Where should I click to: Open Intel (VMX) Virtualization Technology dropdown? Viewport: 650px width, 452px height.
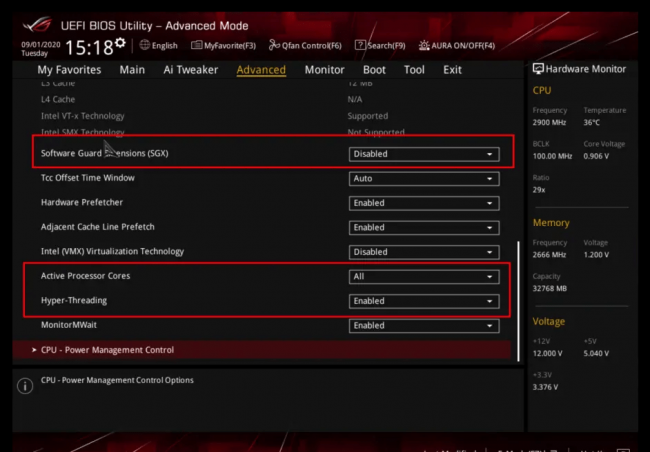click(x=424, y=252)
